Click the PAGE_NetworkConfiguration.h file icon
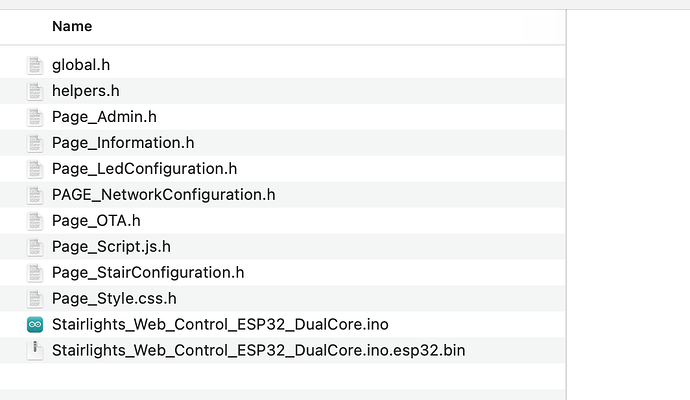The image size is (690, 400). 35,195
